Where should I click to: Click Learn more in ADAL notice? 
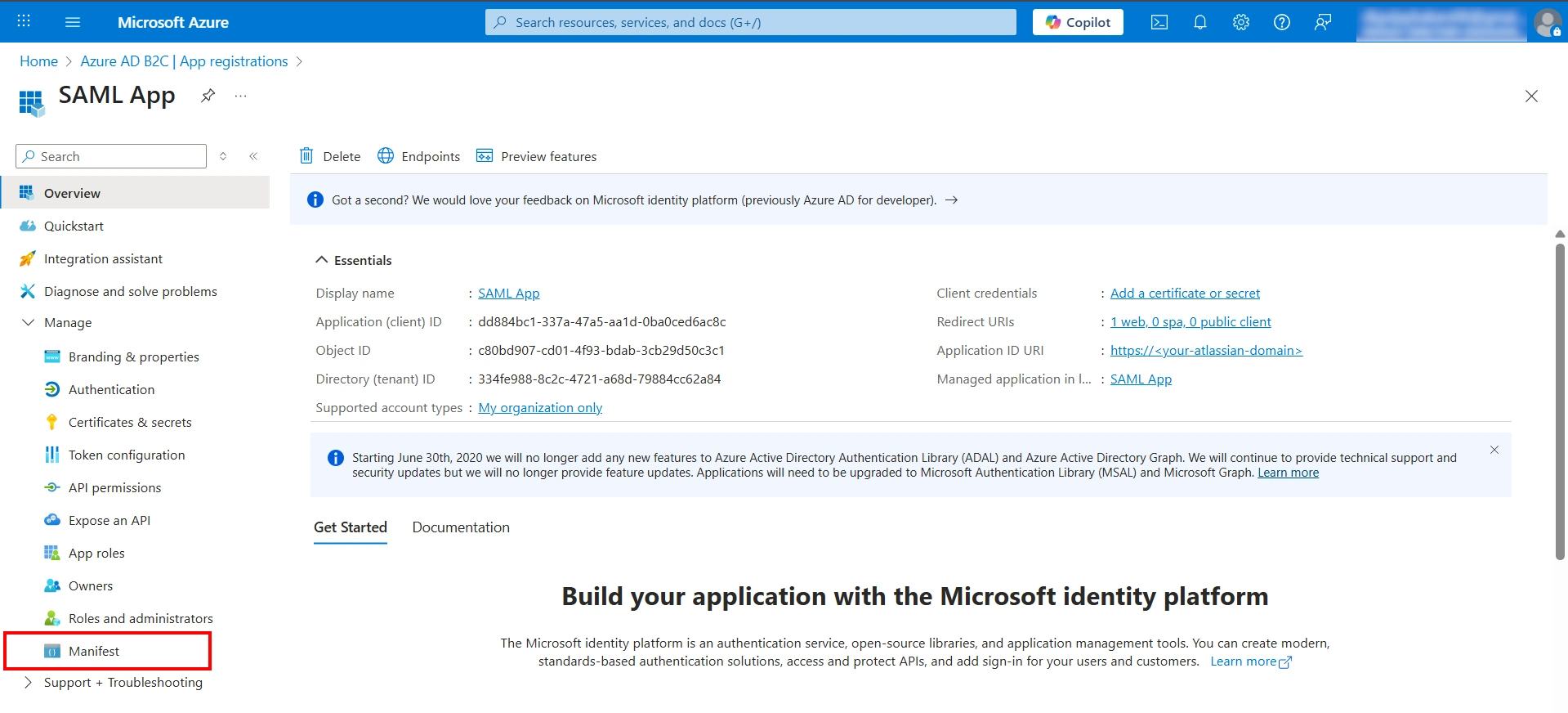coord(1288,473)
